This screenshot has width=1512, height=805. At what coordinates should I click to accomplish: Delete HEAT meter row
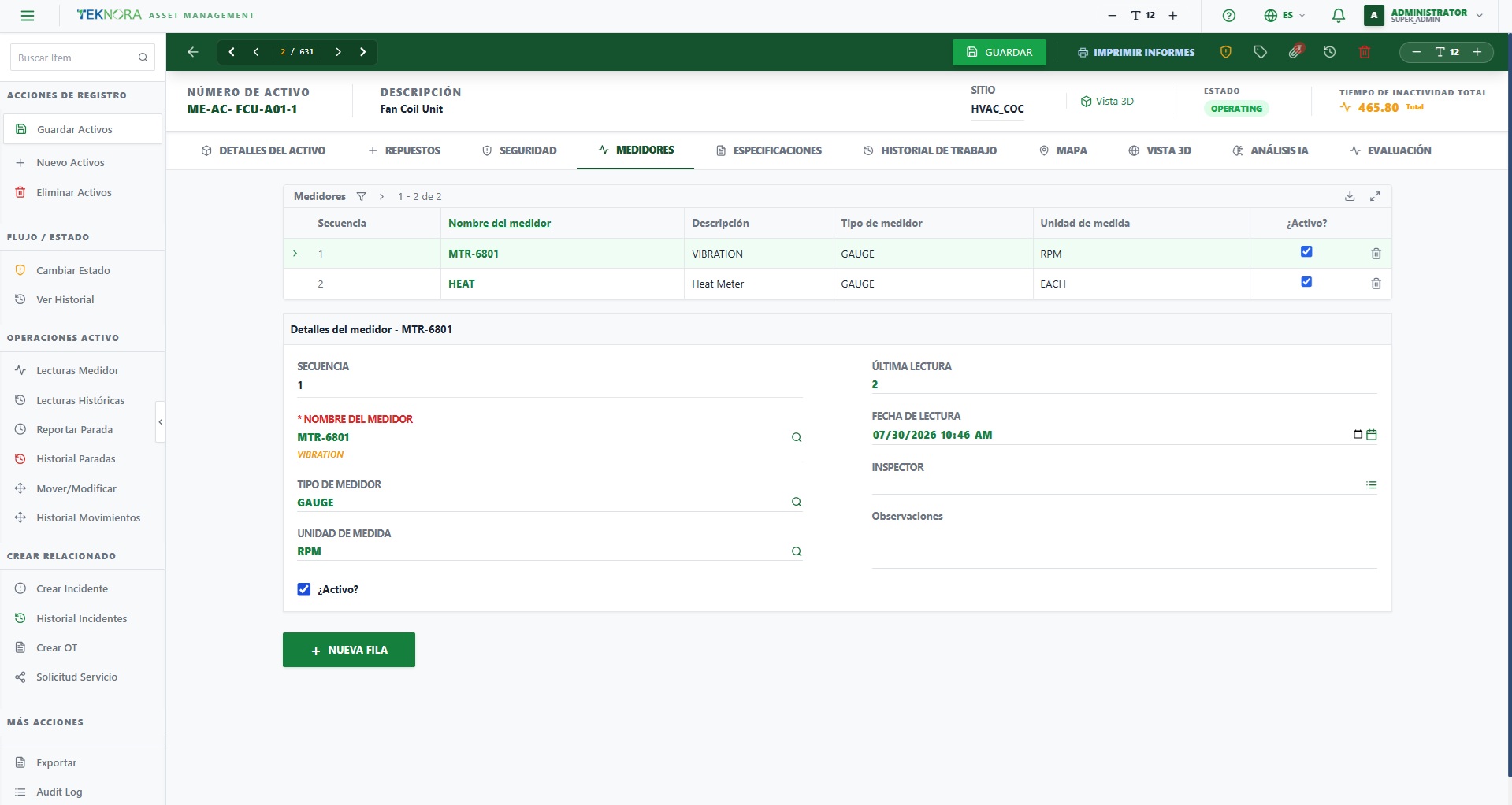coord(1376,284)
